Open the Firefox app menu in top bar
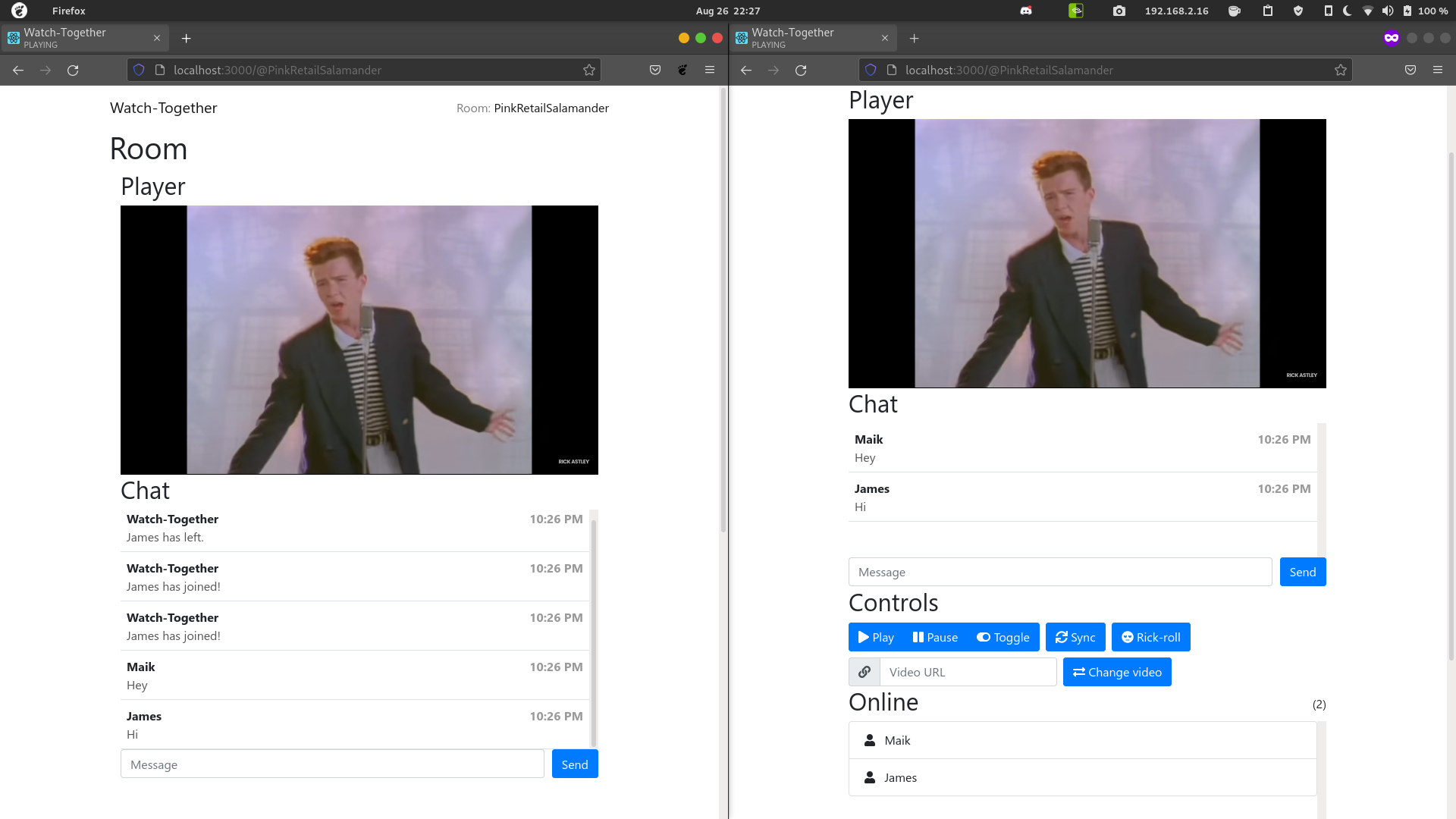The image size is (1456, 819). 69,11
